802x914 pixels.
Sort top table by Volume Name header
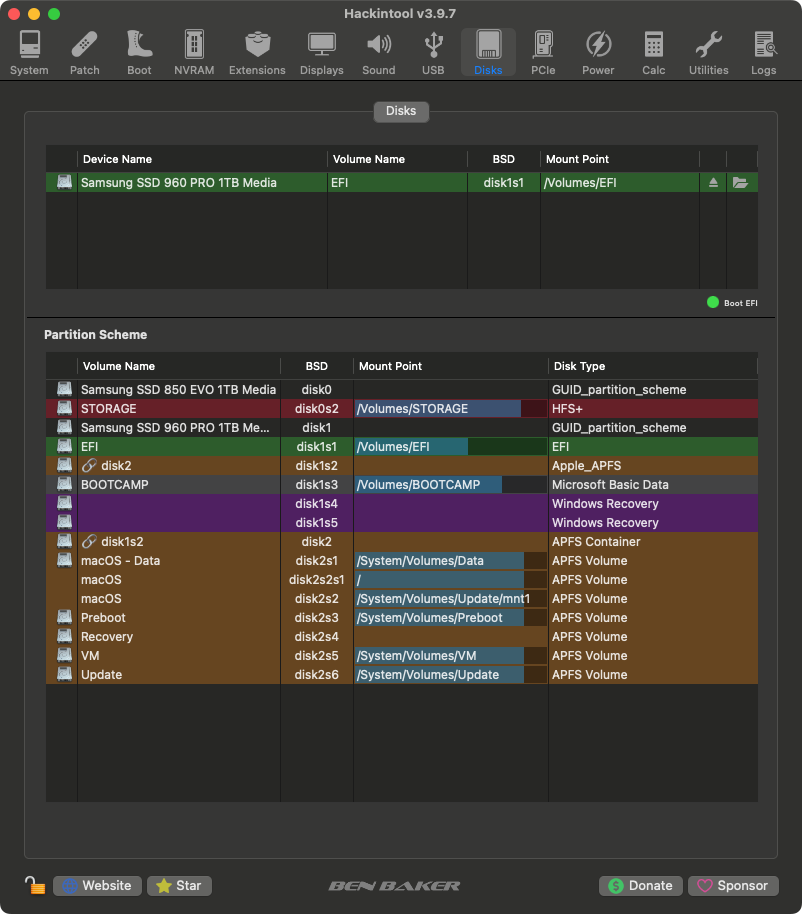point(397,159)
